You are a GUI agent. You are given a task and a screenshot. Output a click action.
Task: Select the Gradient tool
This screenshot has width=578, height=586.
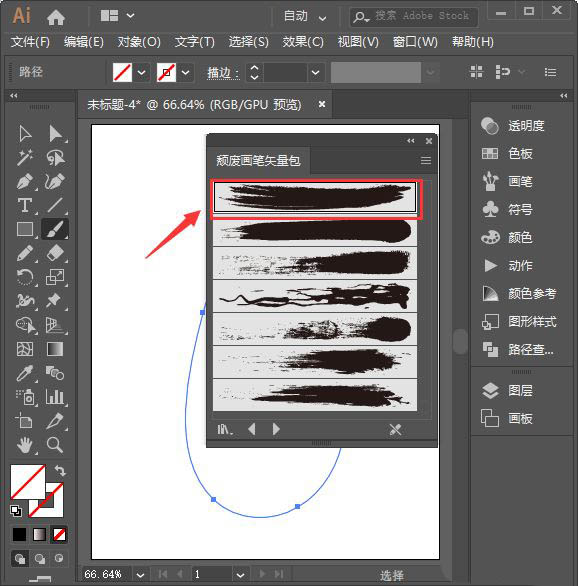(x=55, y=349)
